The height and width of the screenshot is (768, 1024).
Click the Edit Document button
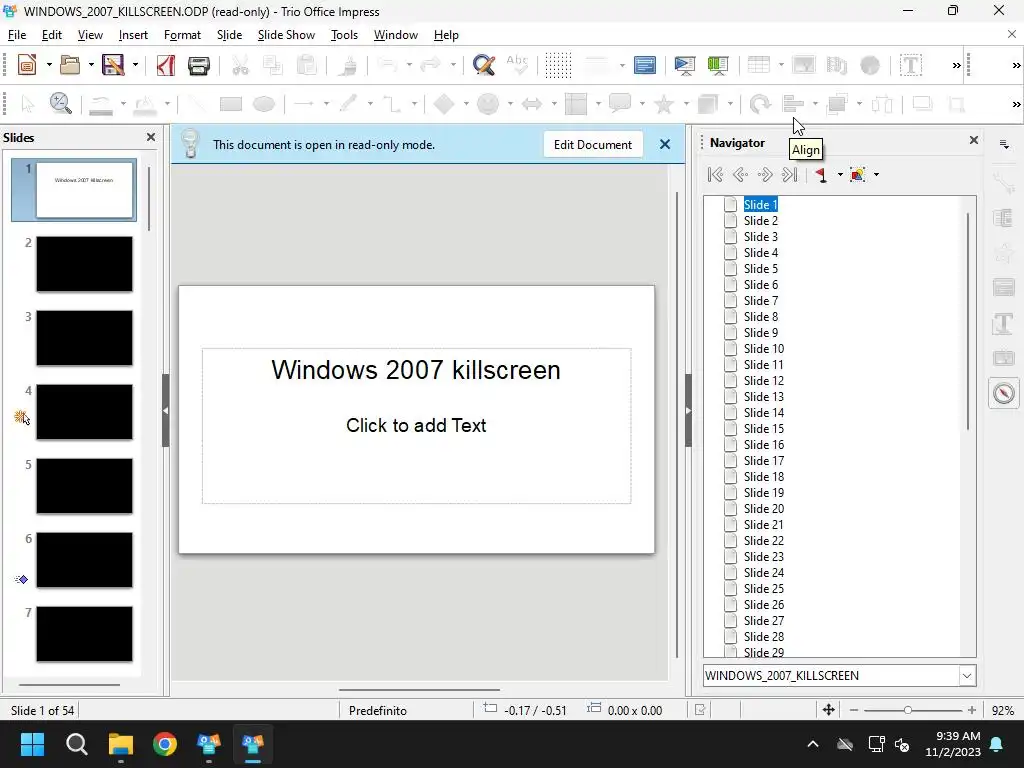[x=592, y=144]
